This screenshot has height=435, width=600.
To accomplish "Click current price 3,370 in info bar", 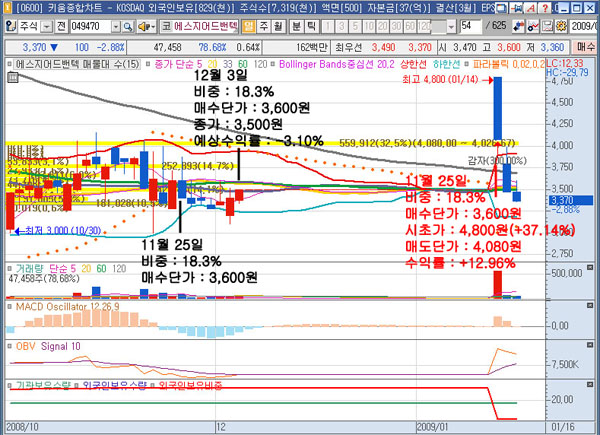I will click(x=34, y=47).
